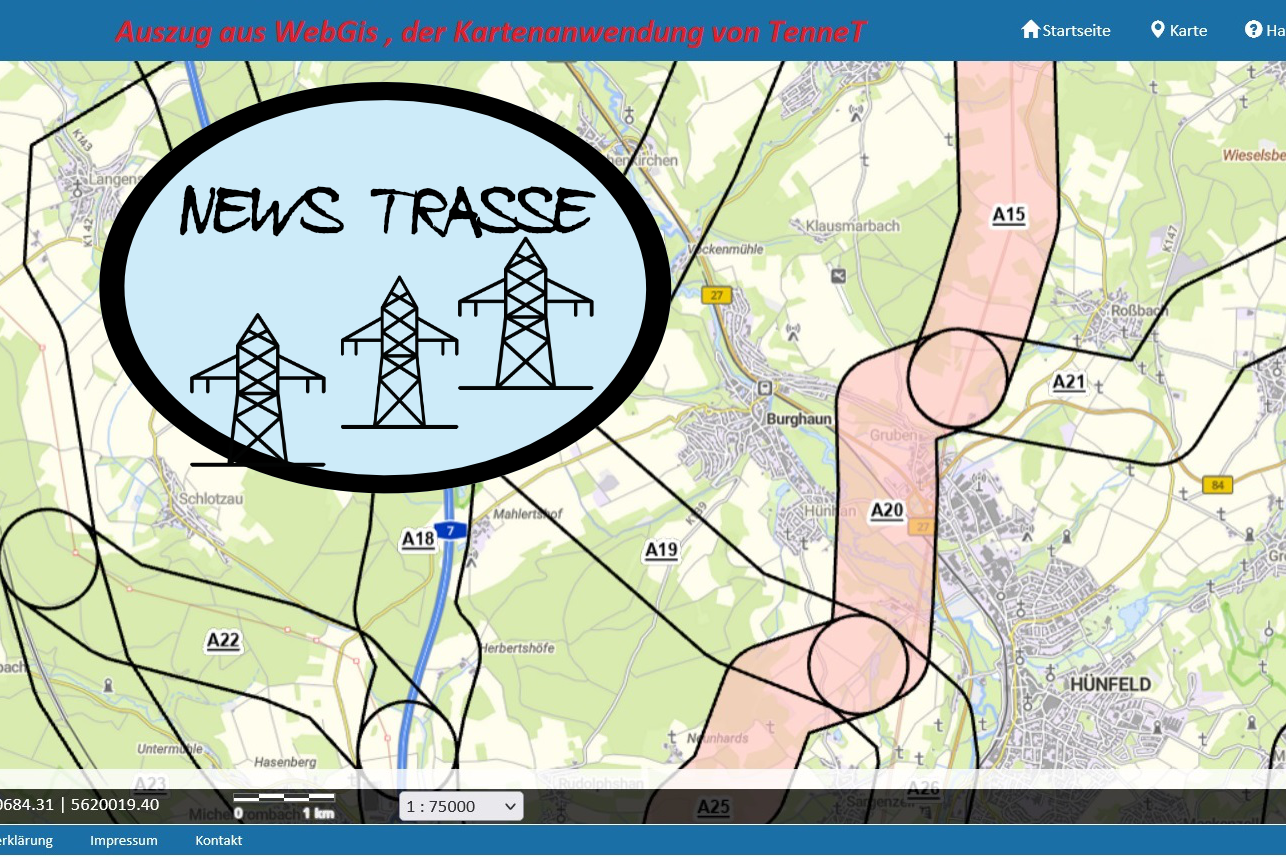Select corridor segment label A15
This screenshot has width=1286, height=857.
(x=1009, y=214)
